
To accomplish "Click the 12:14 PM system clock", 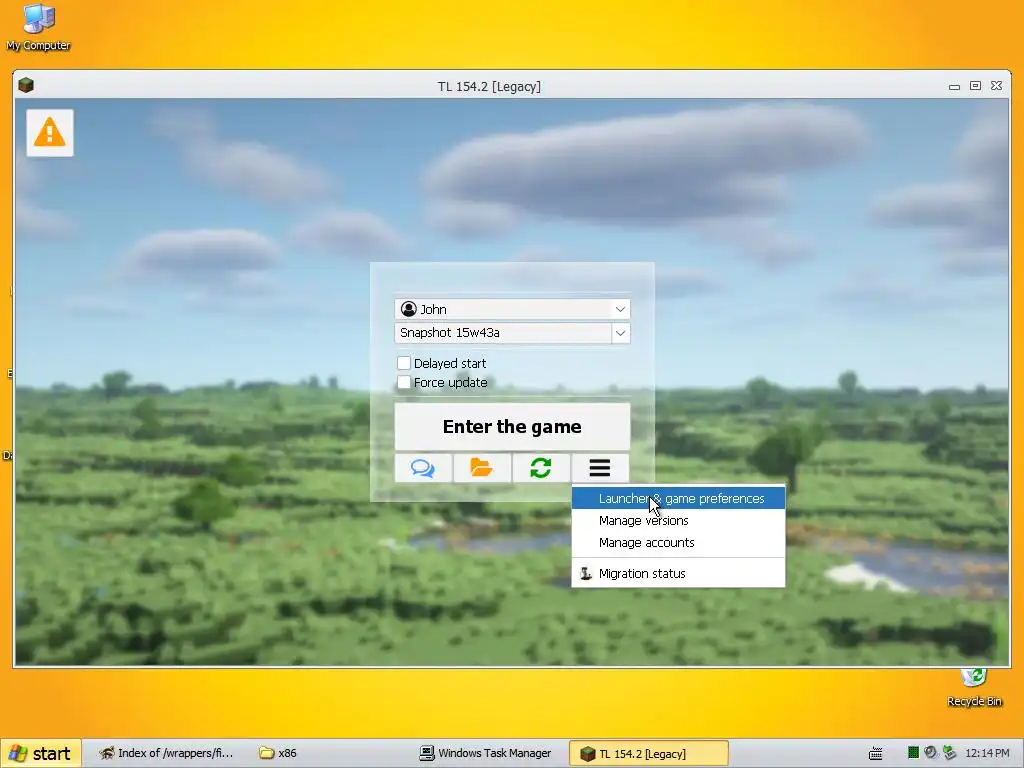I will coord(987,754).
